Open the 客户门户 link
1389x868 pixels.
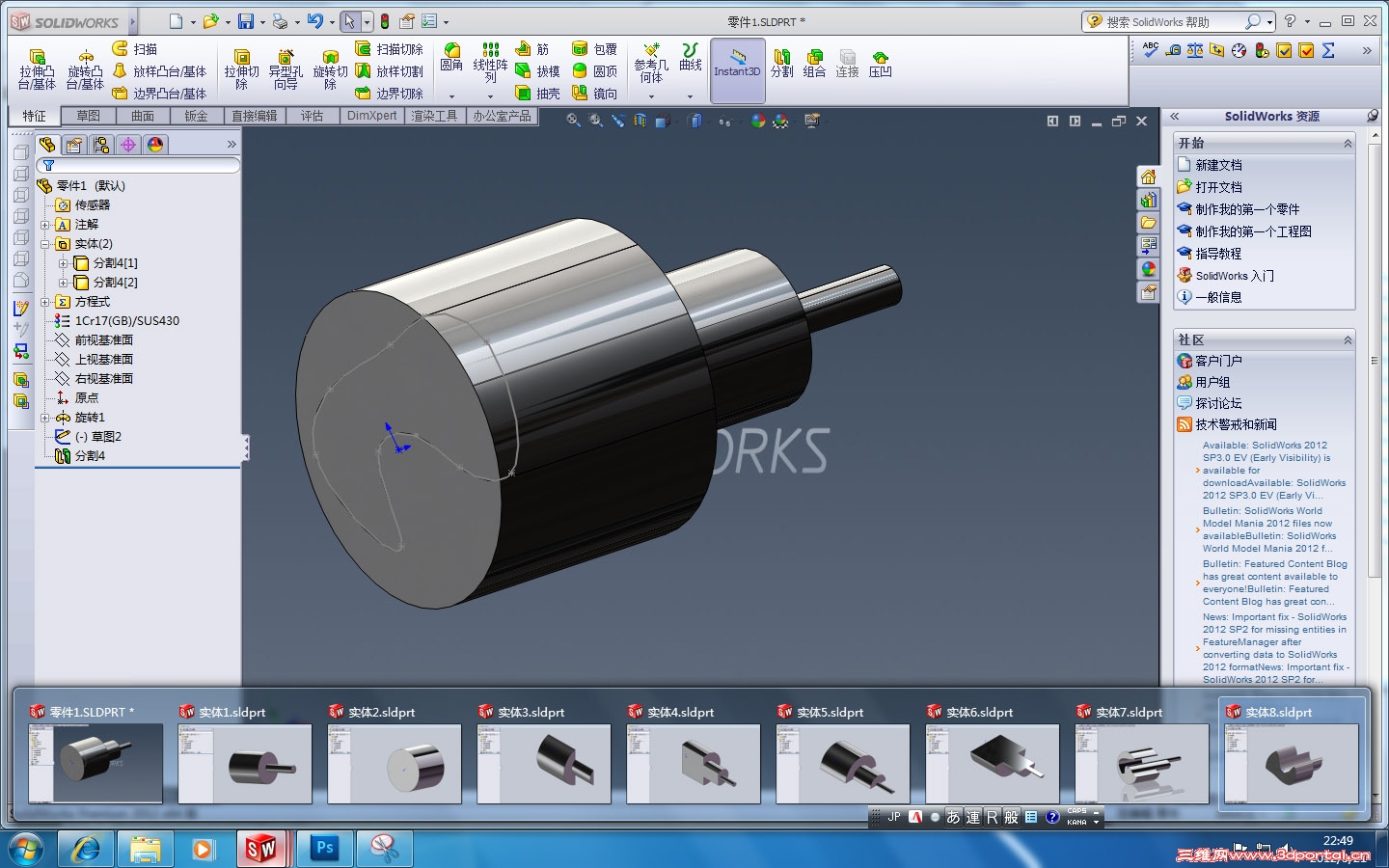pyautogui.click(x=1218, y=361)
